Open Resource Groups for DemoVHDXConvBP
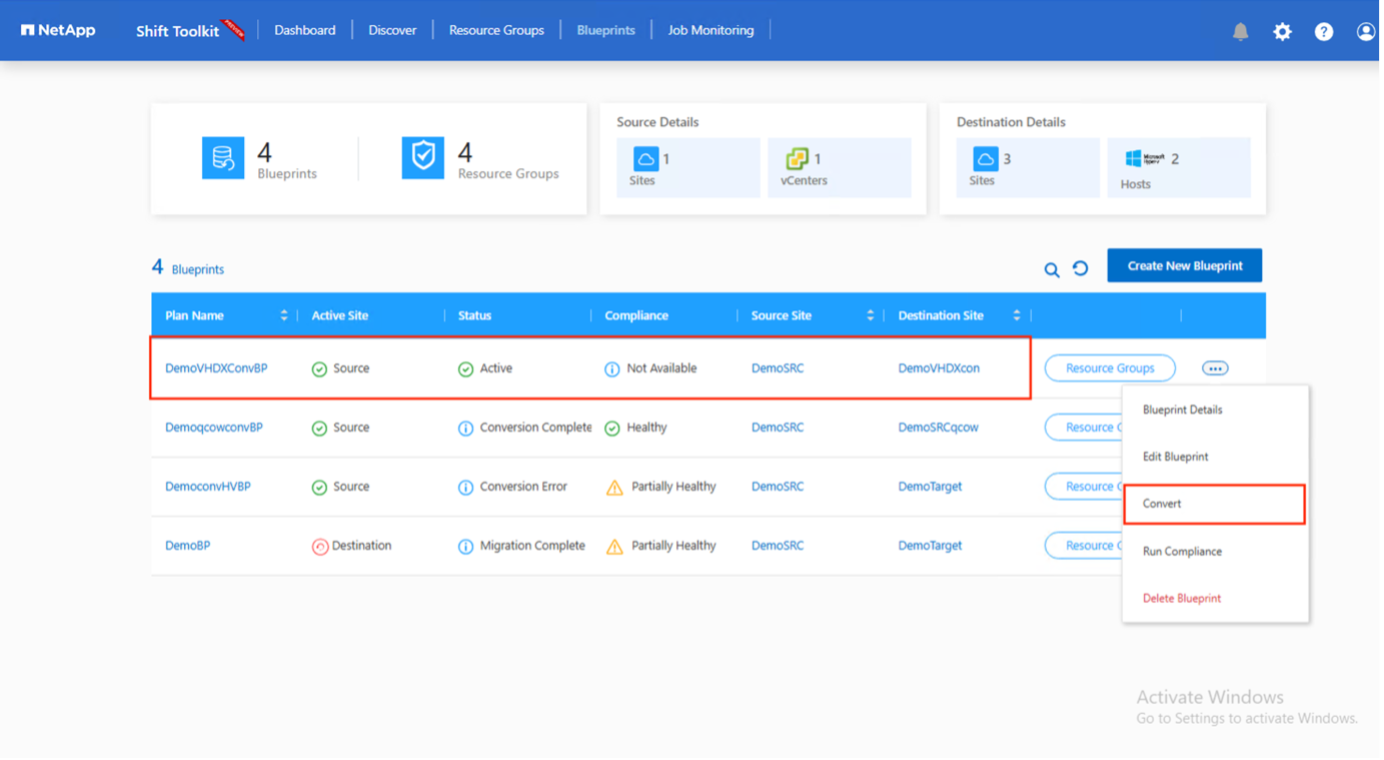 [x=1109, y=368]
